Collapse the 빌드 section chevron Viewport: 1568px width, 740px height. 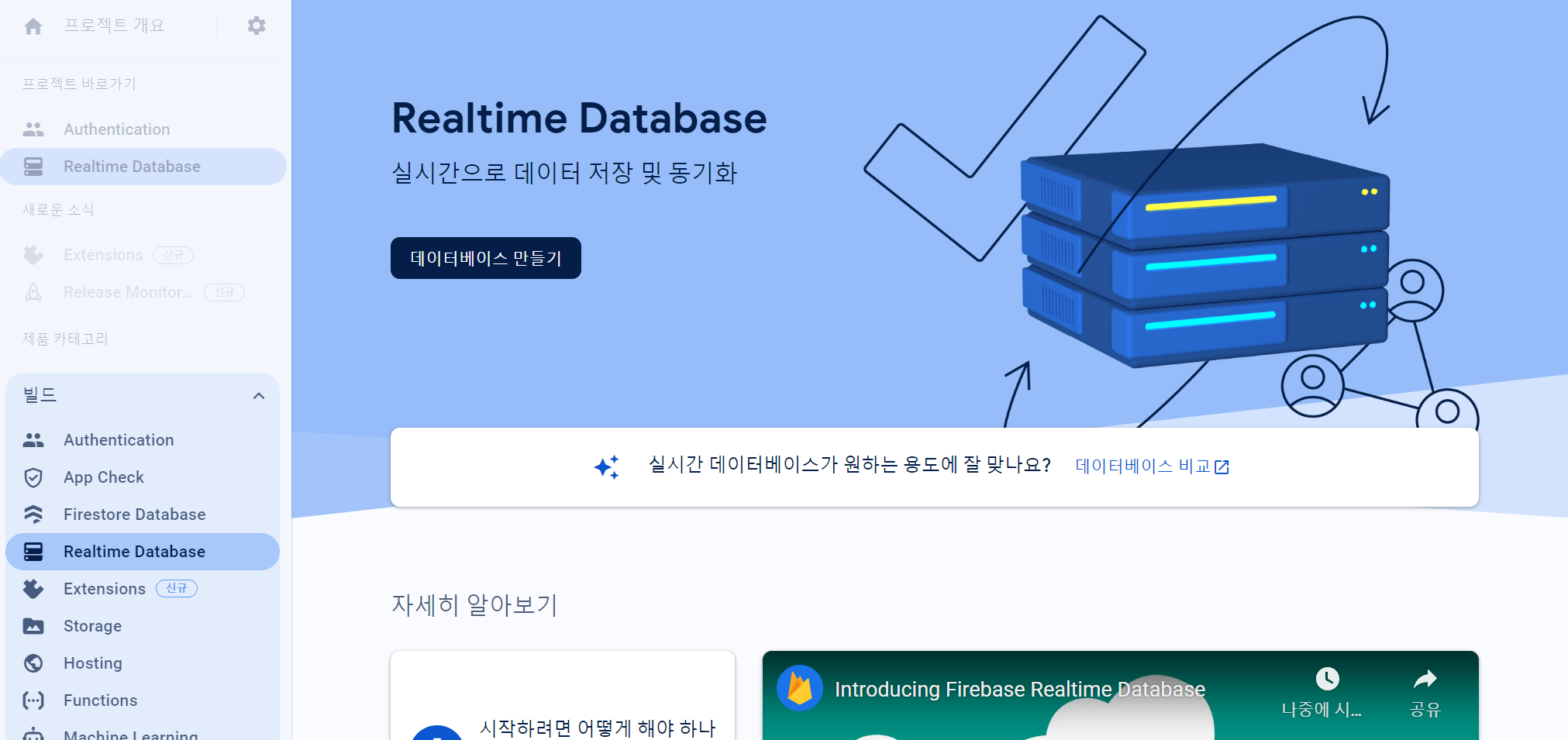pos(259,396)
